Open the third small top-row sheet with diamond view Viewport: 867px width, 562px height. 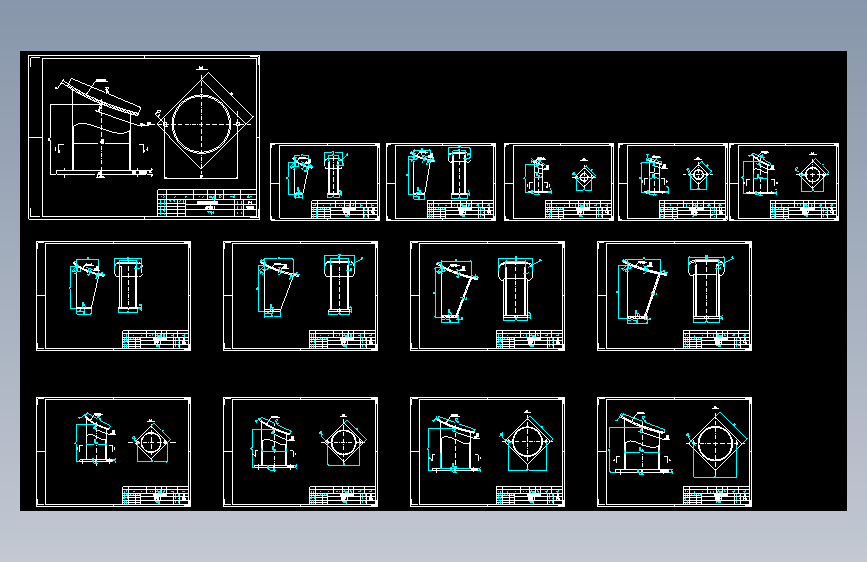558,182
